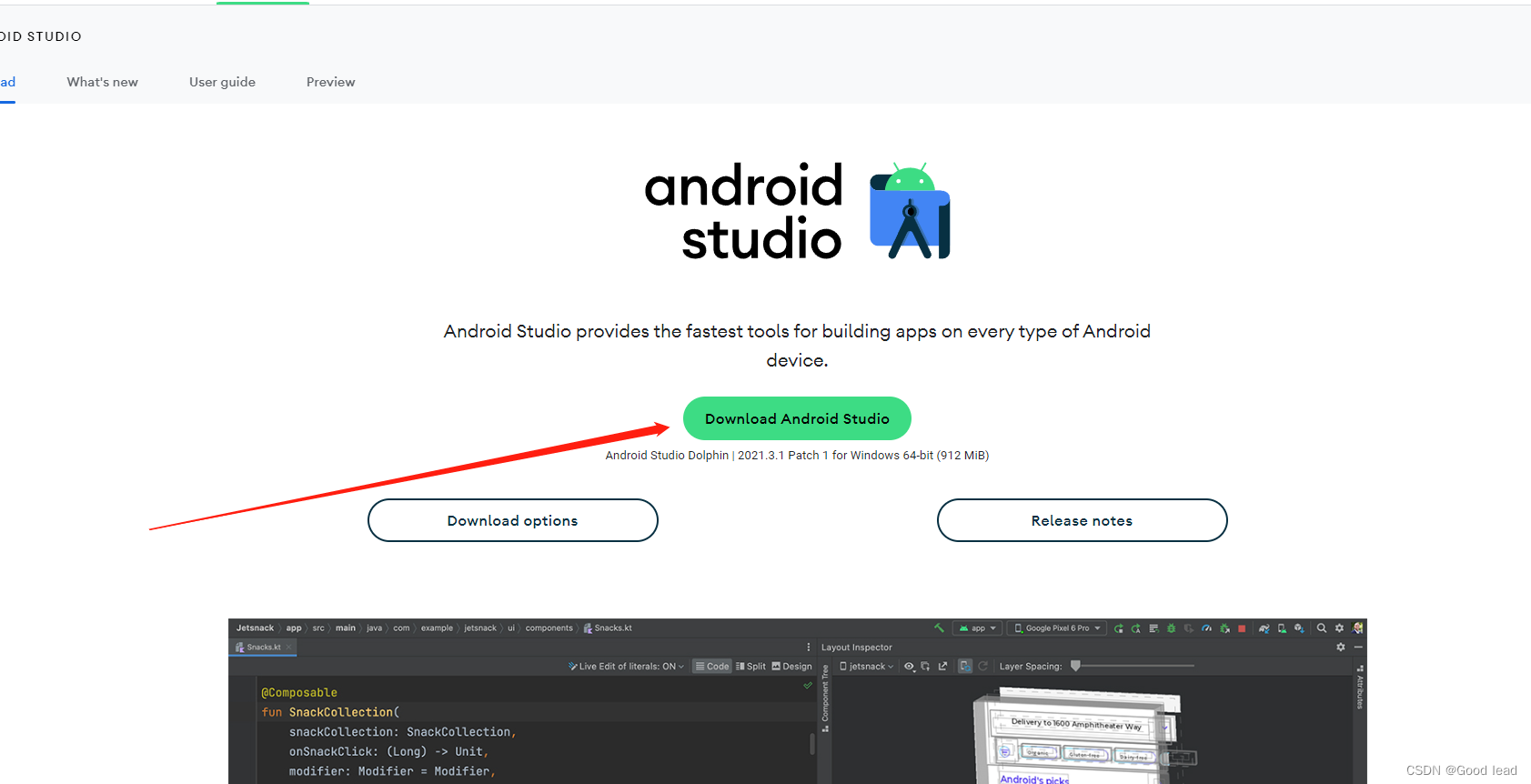Go to the Preview tab
The height and width of the screenshot is (784, 1531).
click(331, 82)
